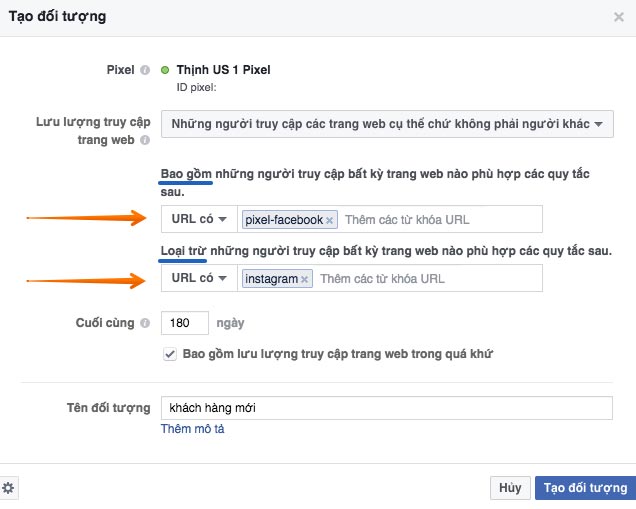Click the 'Hủy' cancel button
636x509 pixels.
click(510, 488)
